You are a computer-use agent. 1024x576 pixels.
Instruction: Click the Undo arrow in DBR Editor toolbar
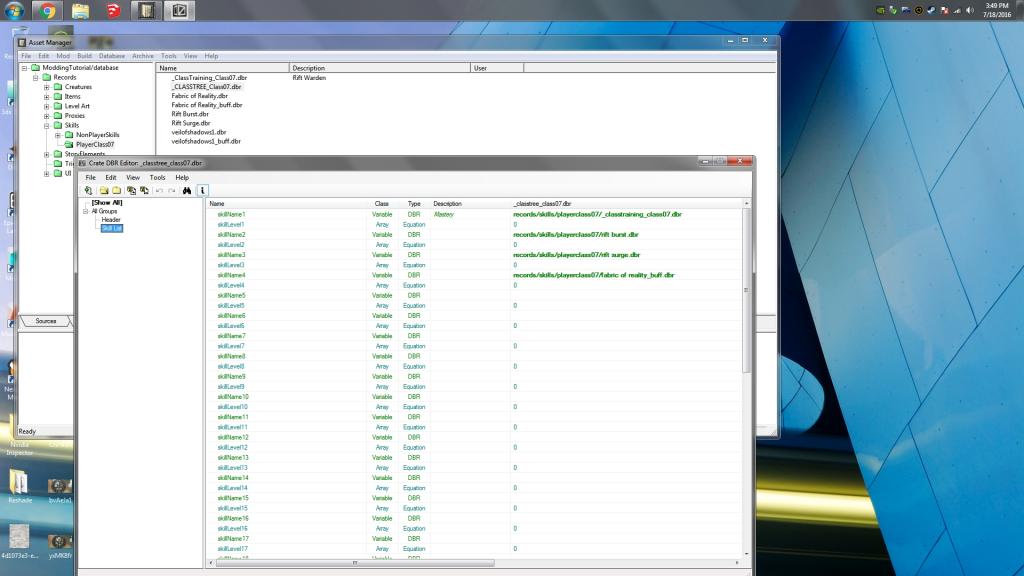160,189
